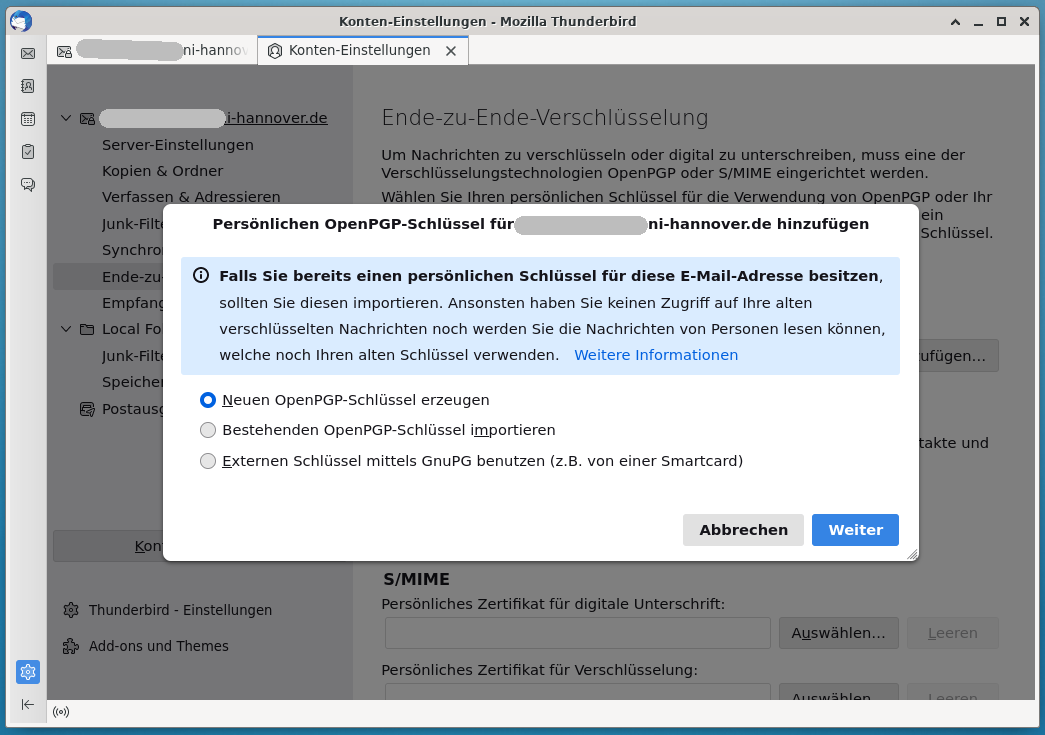Viewport: 1045px width, 735px height.
Task: Select Neuen OpenPGP-Schlüssel erzeugen option
Action: pyautogui.click(x=208, y=400)
